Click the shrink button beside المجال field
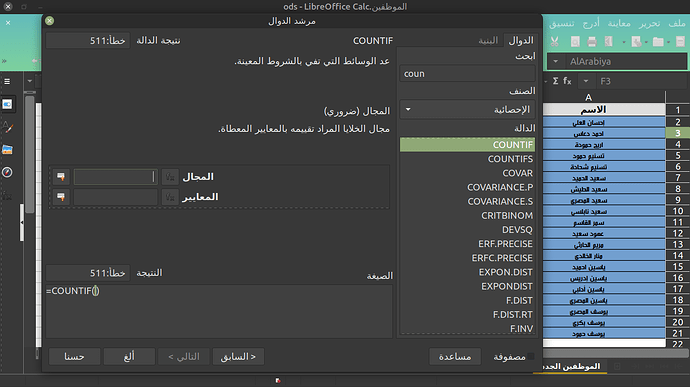 tap(61, 177)
